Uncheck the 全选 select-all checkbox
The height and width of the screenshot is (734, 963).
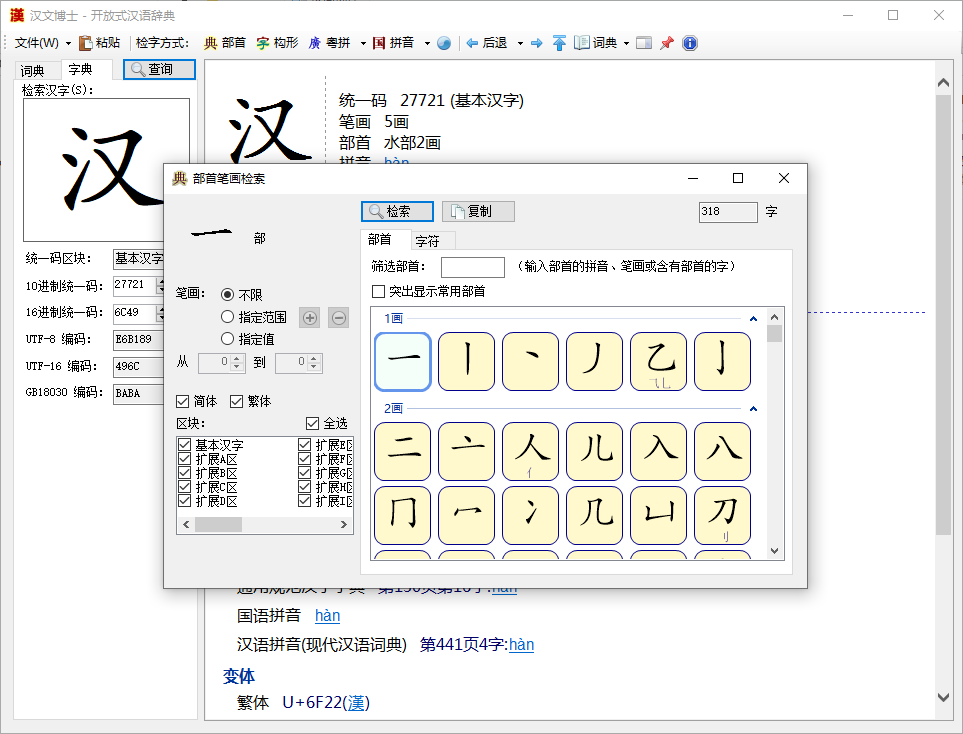coord(313,423)
